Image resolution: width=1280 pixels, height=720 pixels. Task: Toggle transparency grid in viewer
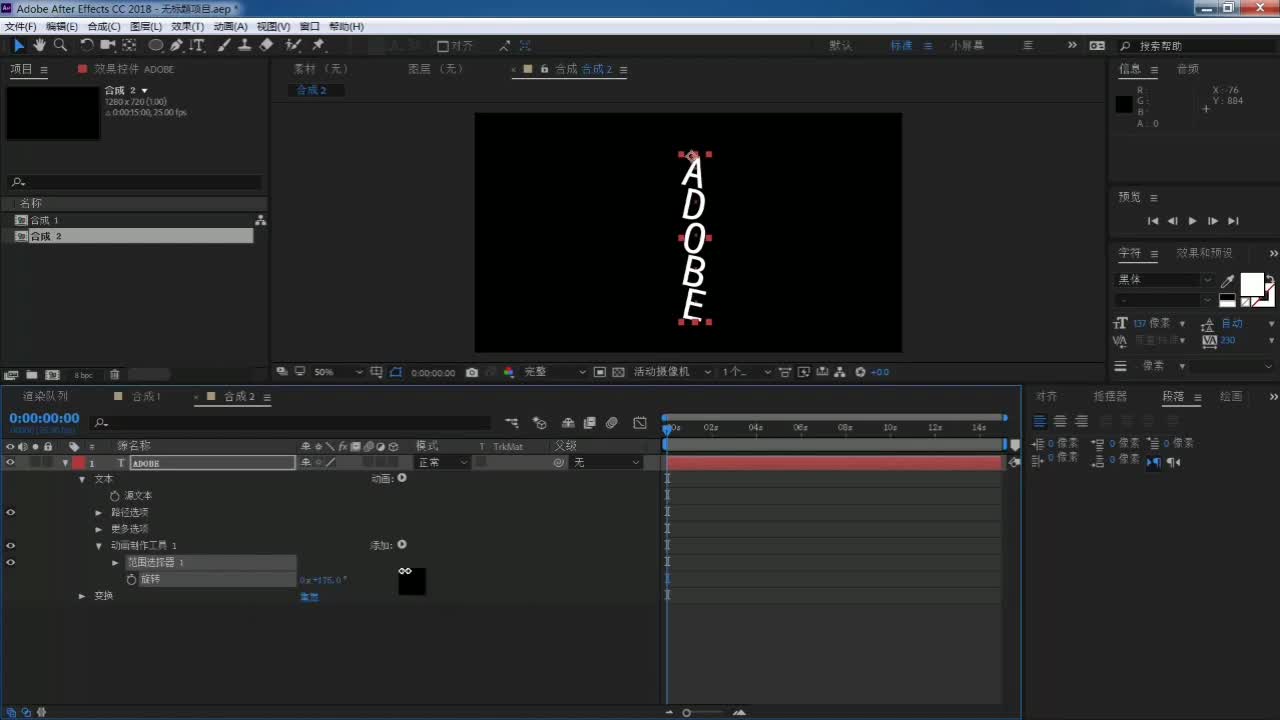click(619, 372)
